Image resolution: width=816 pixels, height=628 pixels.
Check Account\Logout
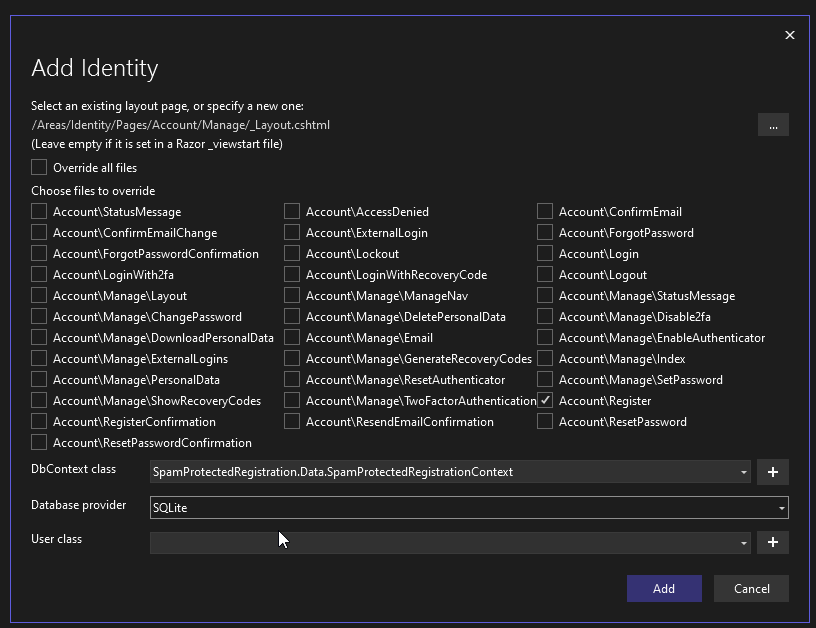545,274
